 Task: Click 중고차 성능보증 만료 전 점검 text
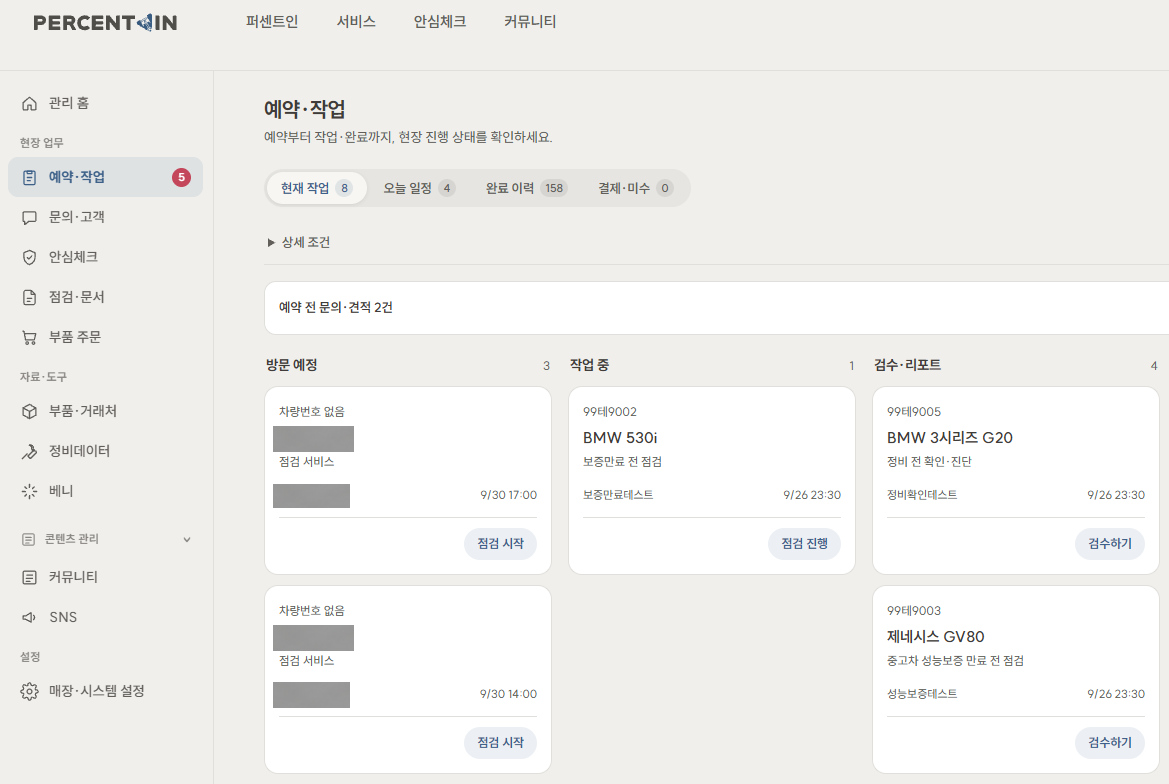[x=955, y=661]
